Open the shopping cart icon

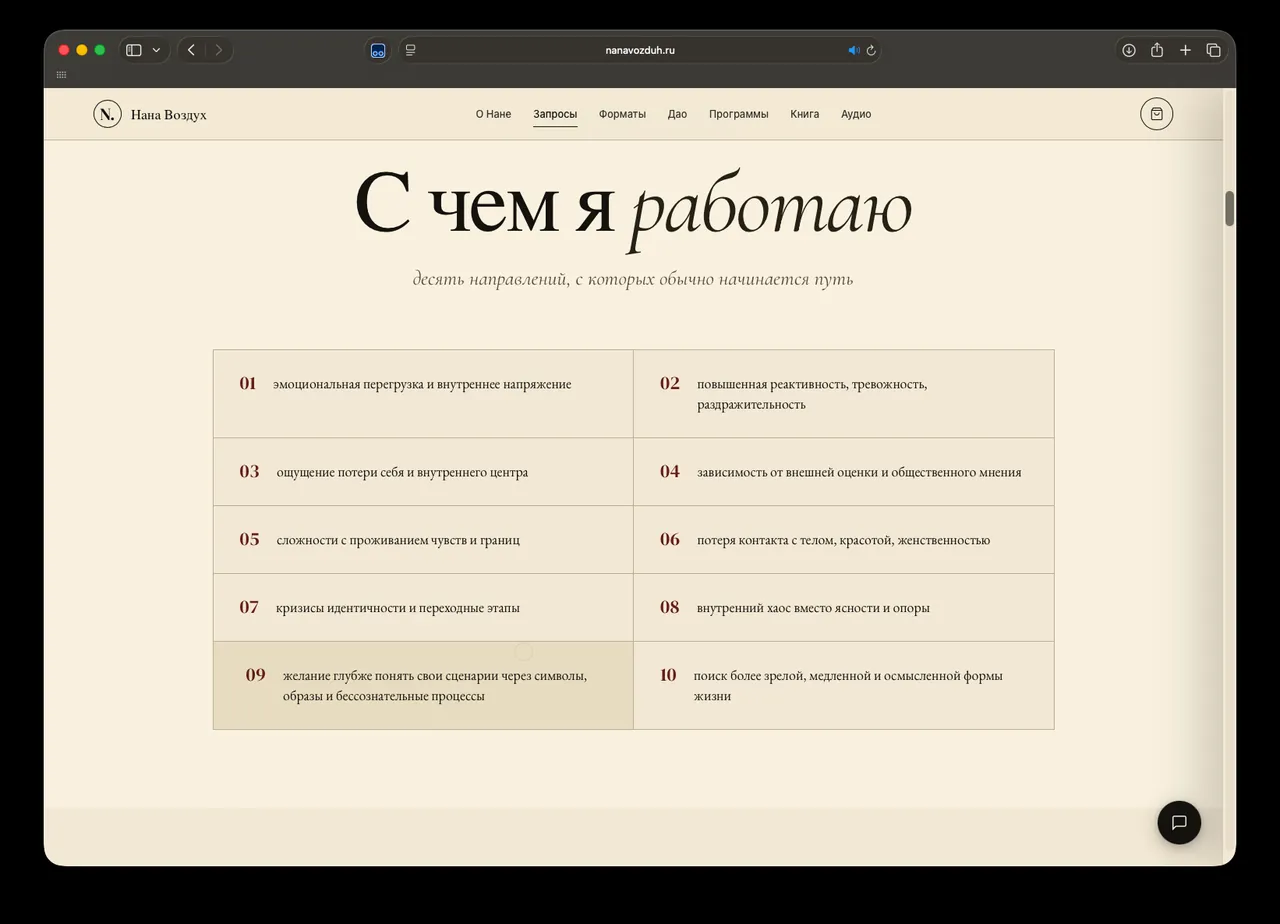click(x=1156, y=114)
